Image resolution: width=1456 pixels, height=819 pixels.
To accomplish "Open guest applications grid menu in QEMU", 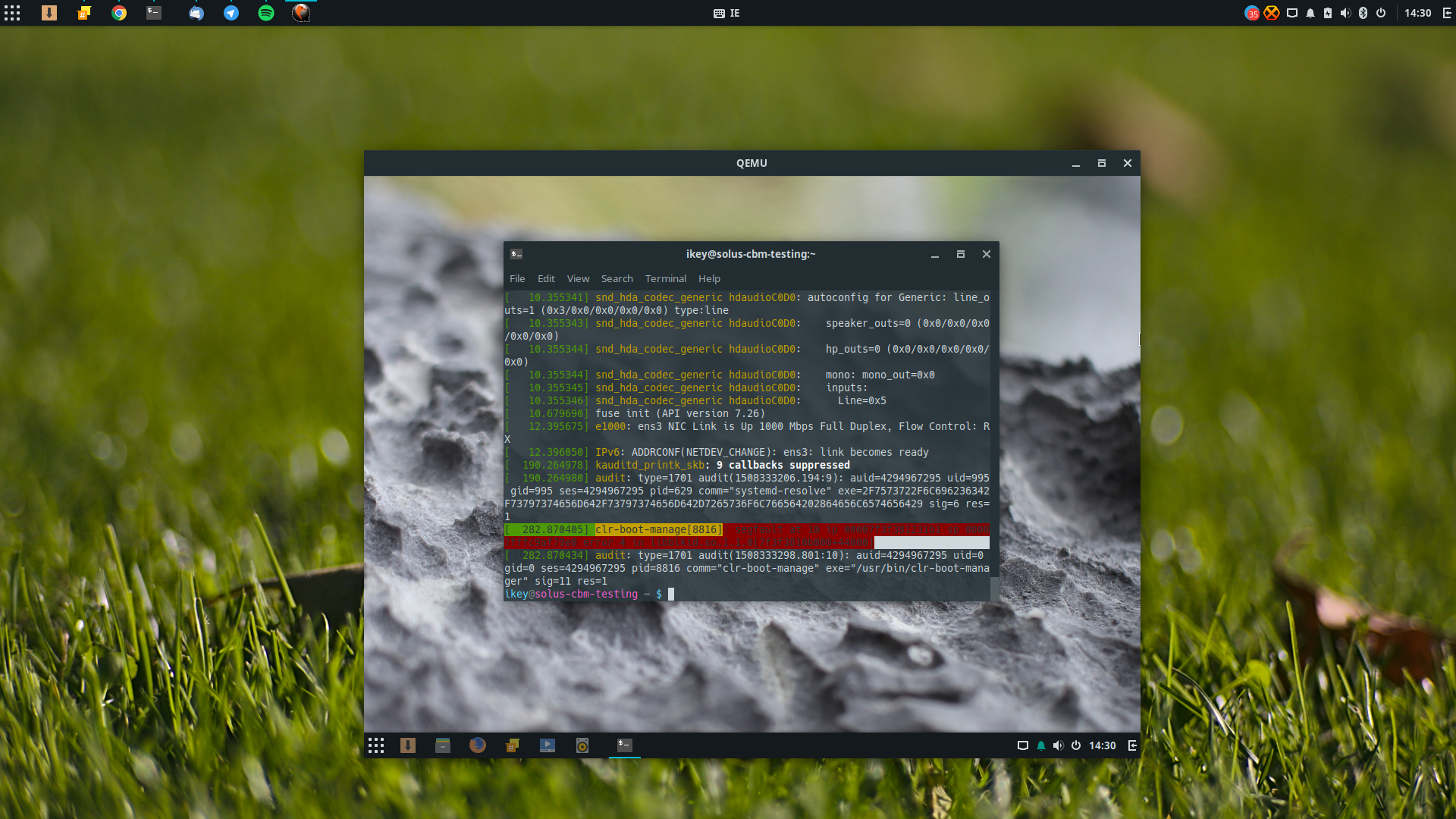I will pos(376,745).
